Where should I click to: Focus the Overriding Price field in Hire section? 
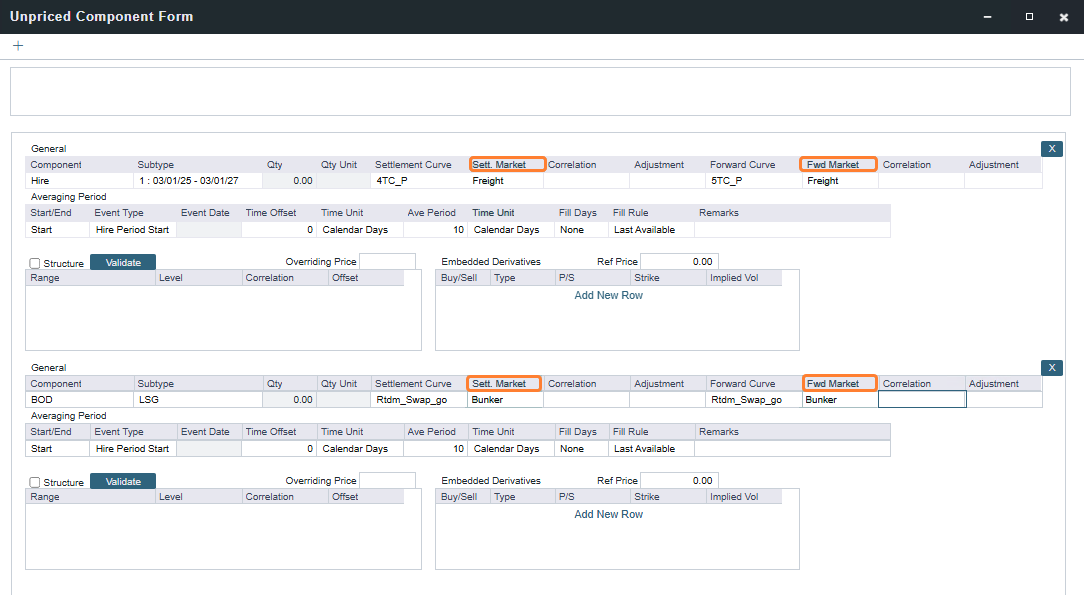coord(387,262)
